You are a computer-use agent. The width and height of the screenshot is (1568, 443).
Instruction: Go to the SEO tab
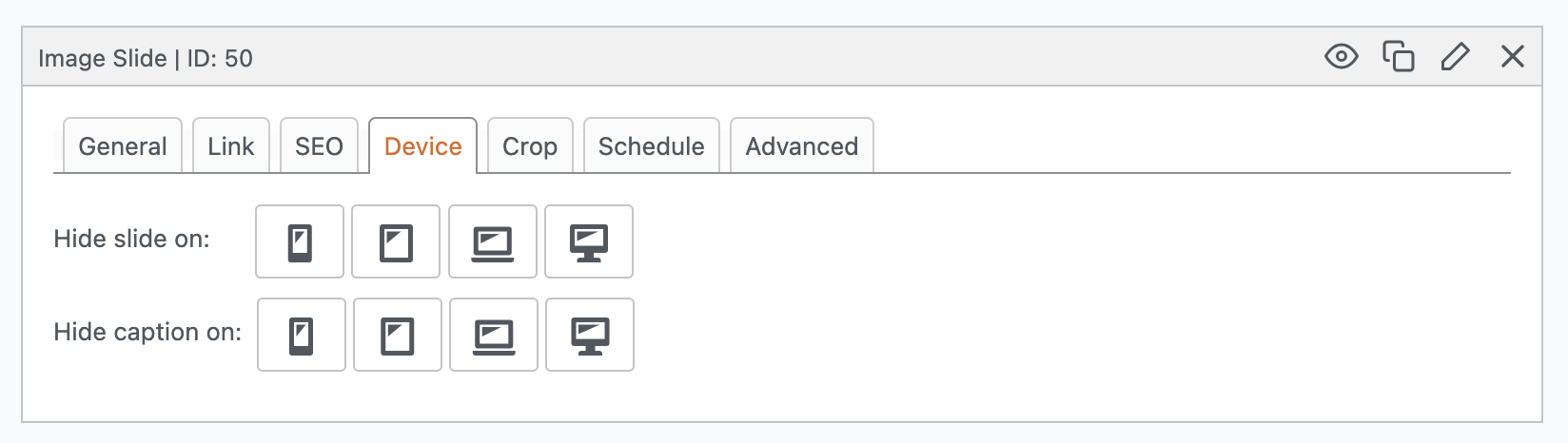pyautogui.click(x=319, y=146)
